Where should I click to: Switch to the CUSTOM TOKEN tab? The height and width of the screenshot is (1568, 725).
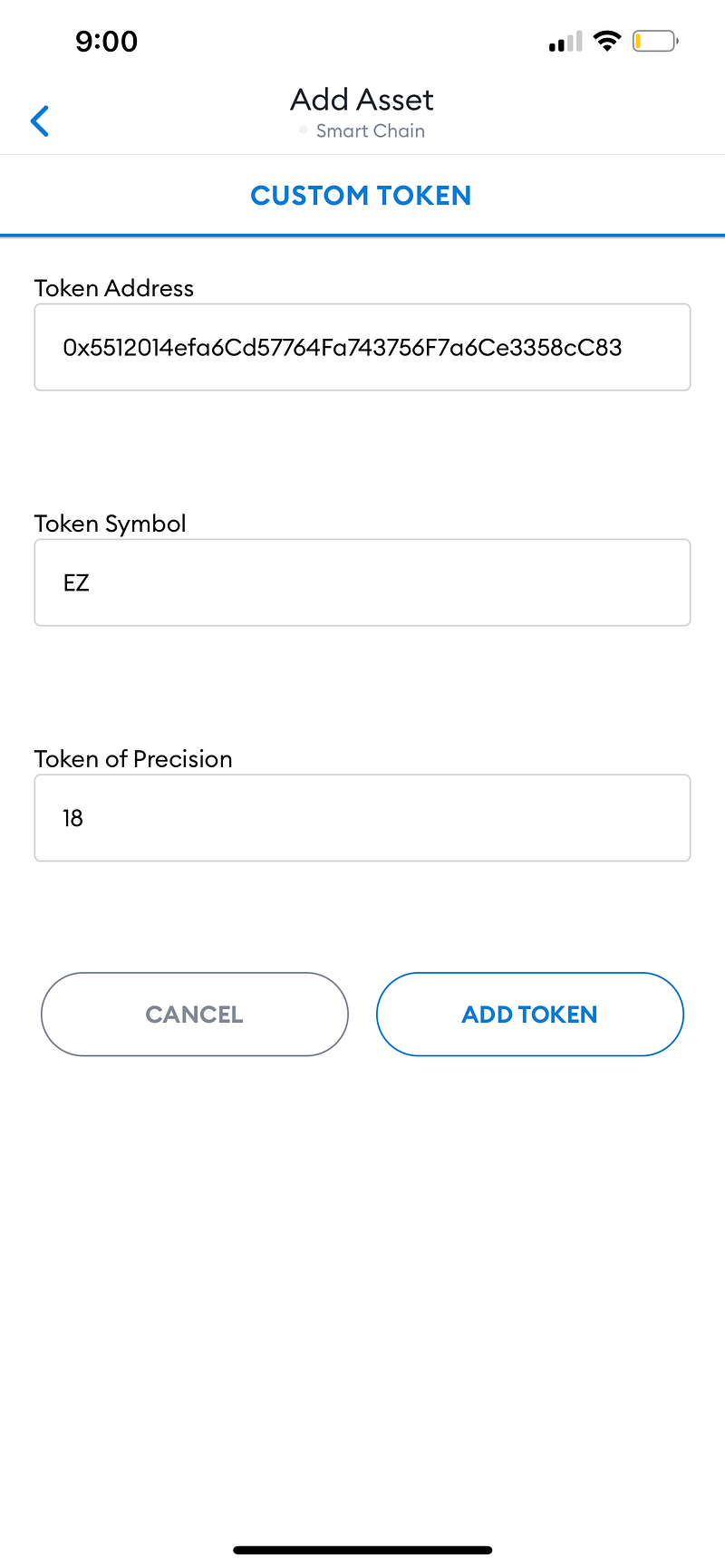click(x=361, y=196)
